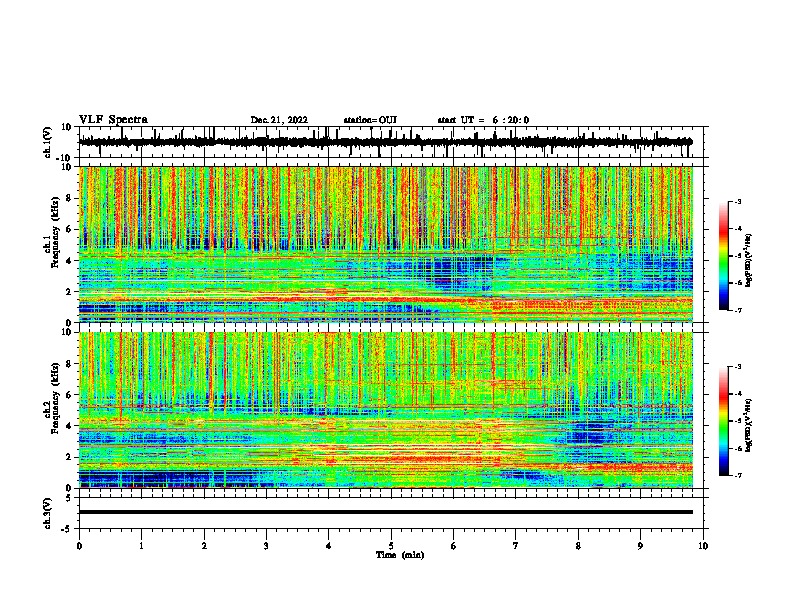The width and height of the screenshot is (792, 612).
Task: Click the time axis tick label 1
Action: pos(141,546)
